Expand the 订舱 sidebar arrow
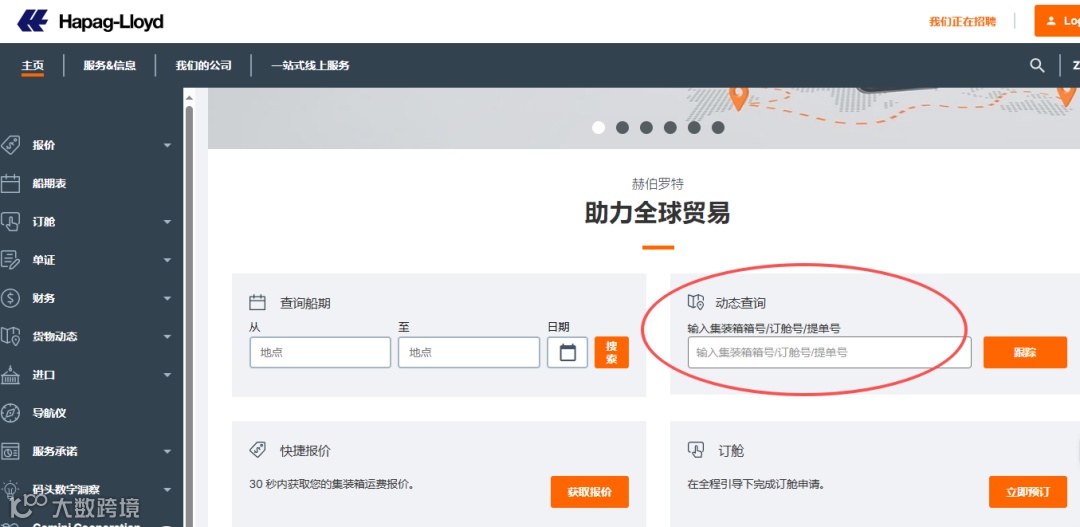 (167, 222)
